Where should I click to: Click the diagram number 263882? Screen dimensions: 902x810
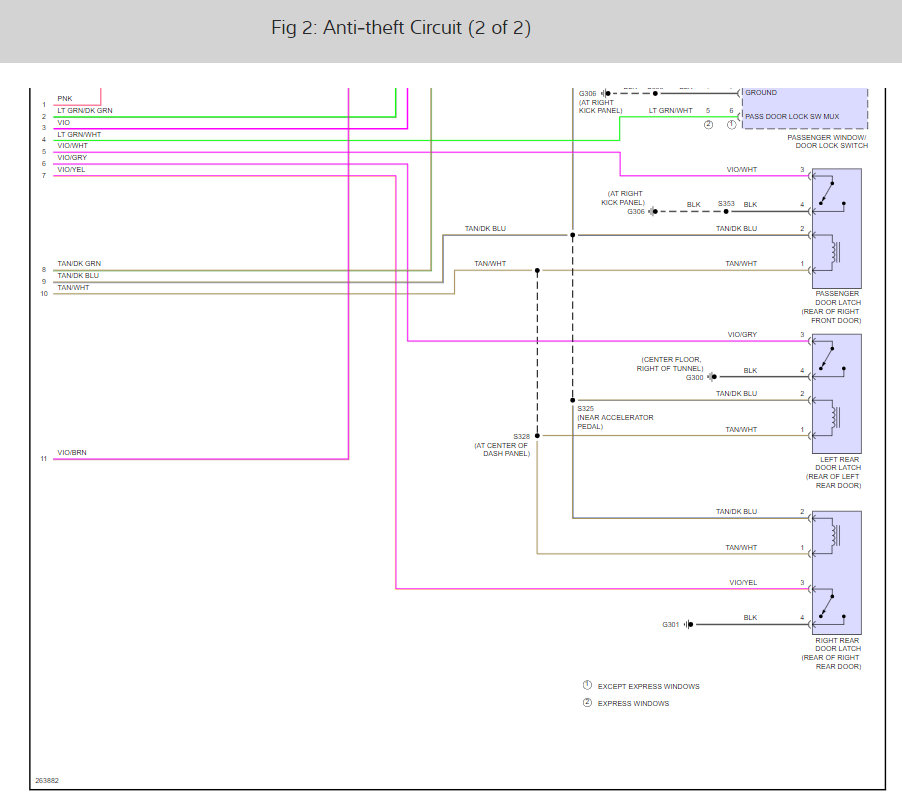tap(47, 781)
